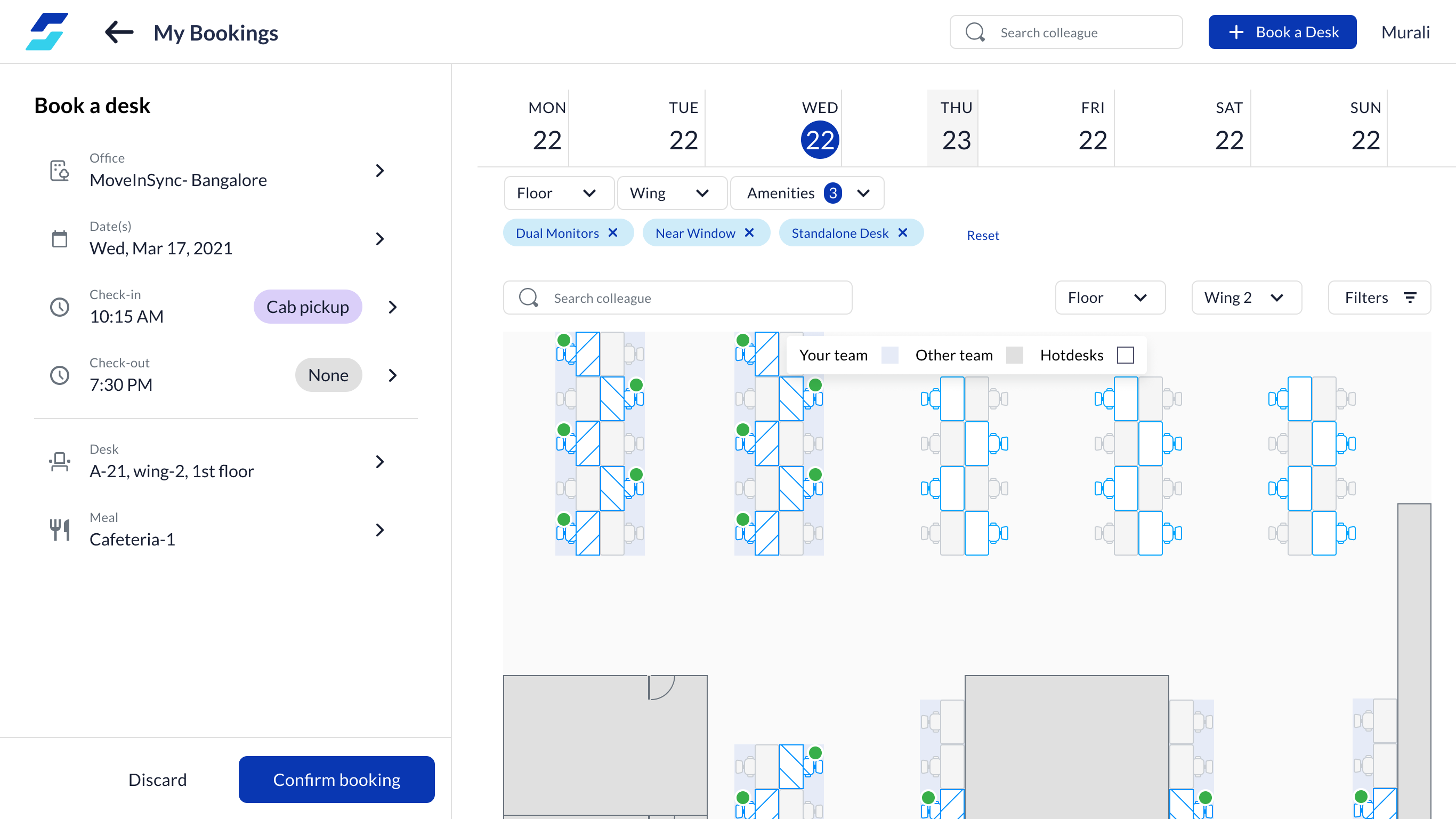The image size is (1456, 819).
Task: Toggle the Hotdesks checkbox in legend
Action: [x=1126, y=355]
